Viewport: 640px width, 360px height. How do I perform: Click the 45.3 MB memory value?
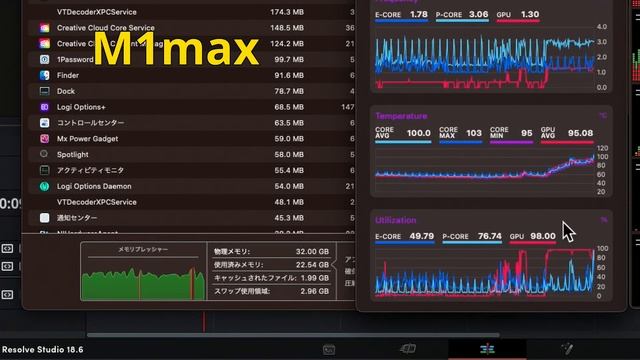pos(289,218)
